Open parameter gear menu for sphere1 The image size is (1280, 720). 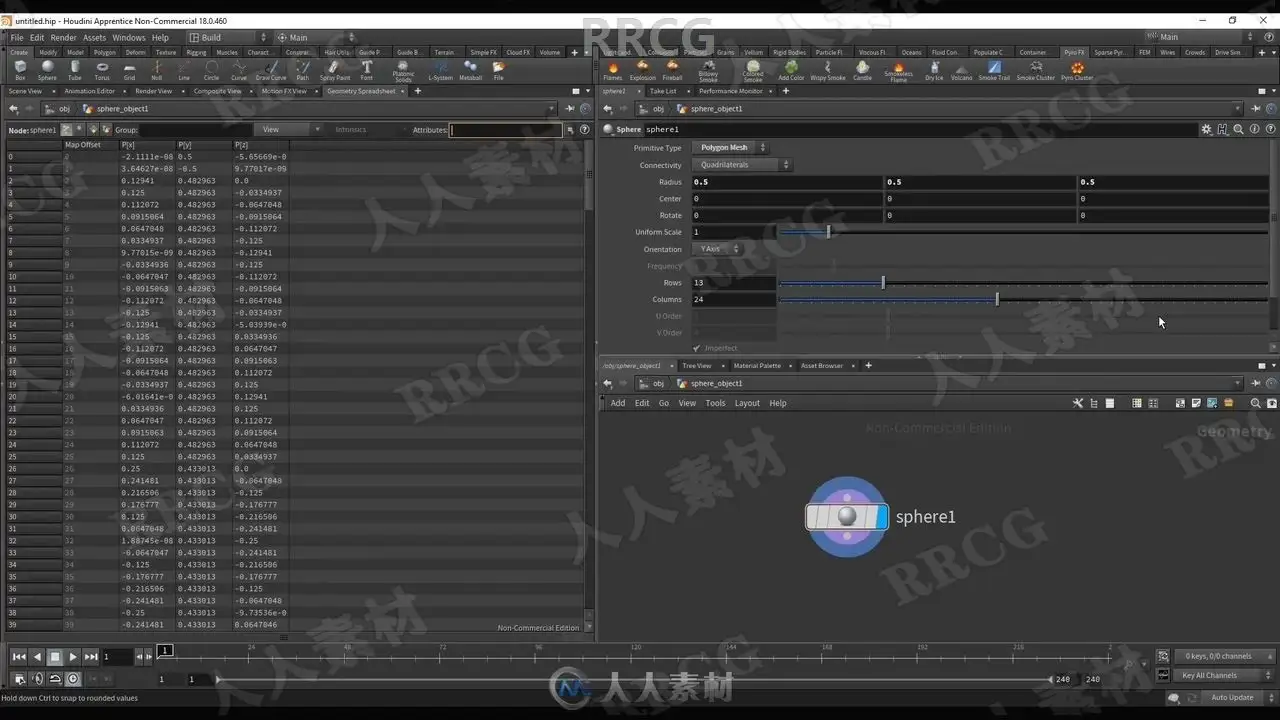(x=1206, y=129)
